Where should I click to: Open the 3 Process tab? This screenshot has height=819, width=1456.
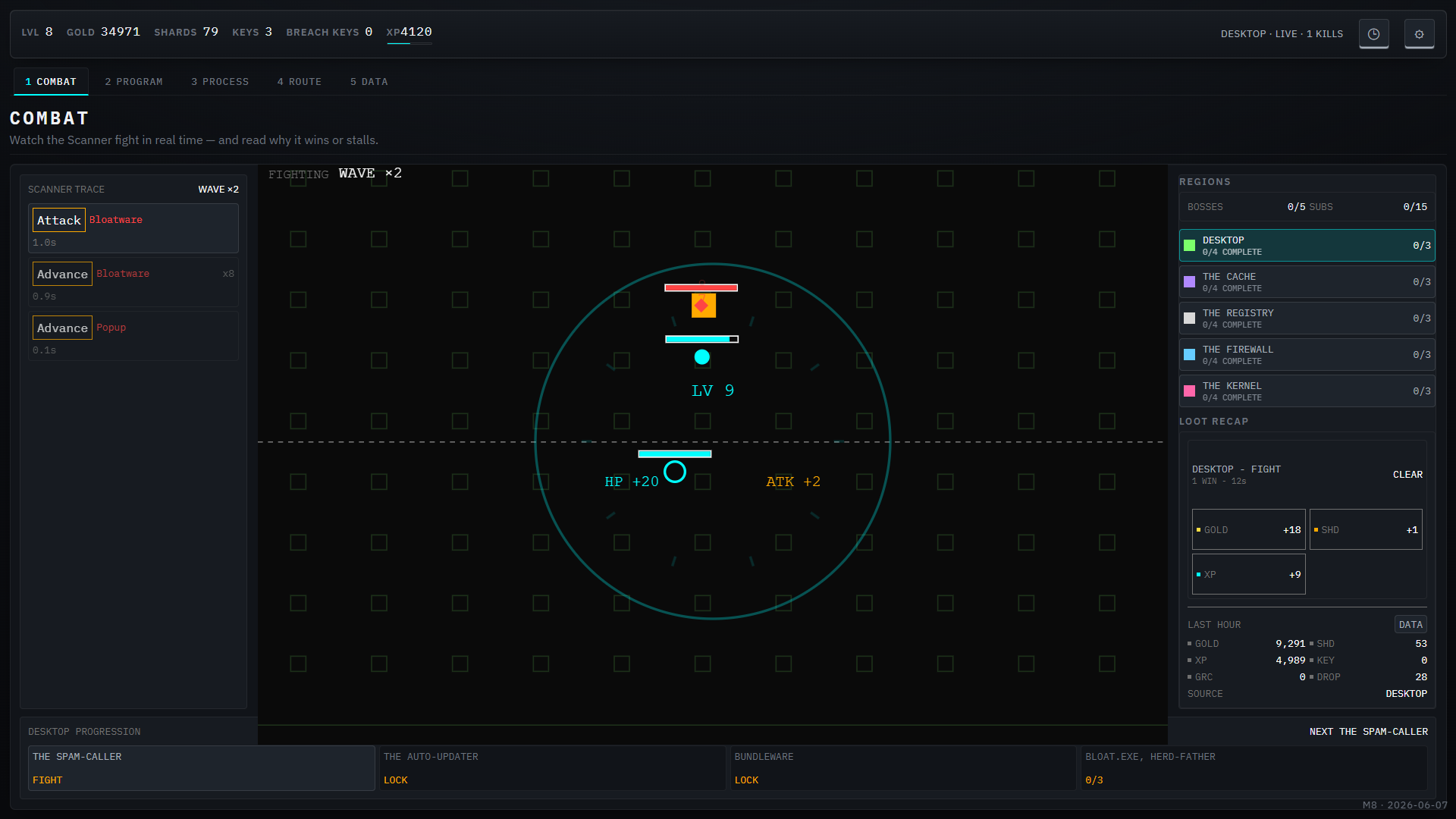(x=220, y=82)
